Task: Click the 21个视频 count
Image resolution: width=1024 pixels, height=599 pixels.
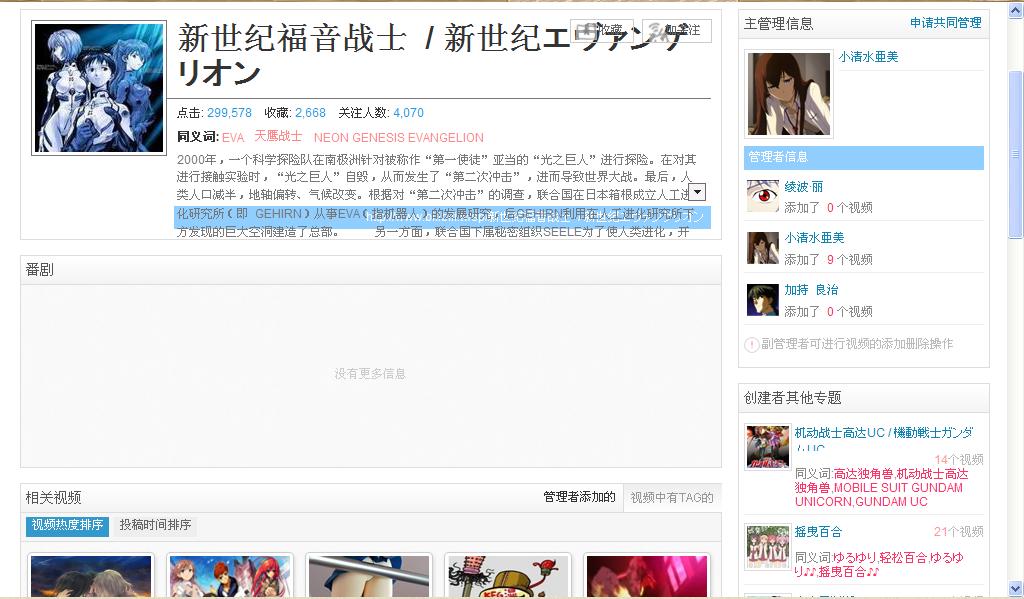Action: click(x=959, y=532)
